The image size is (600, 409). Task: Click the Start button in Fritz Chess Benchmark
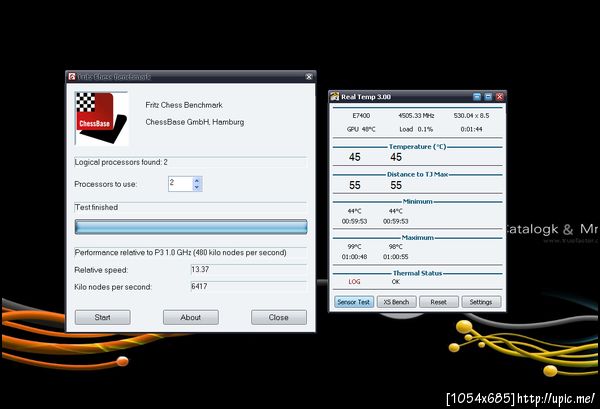tap(103, 317)
